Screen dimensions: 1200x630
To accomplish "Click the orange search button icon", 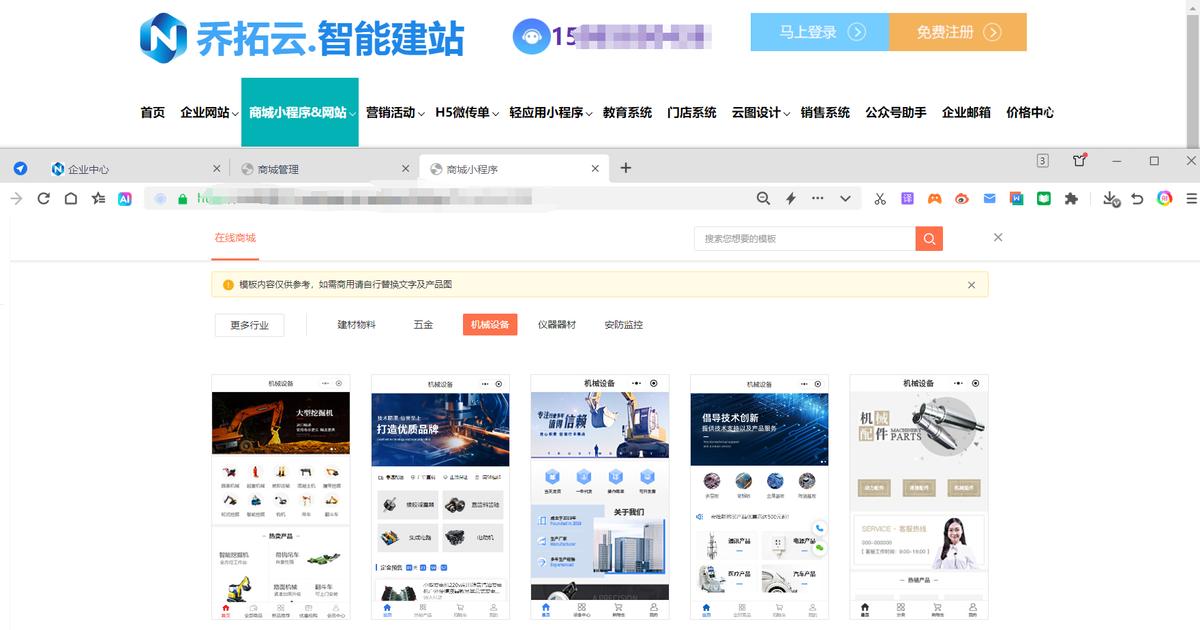I will (929, 238).
